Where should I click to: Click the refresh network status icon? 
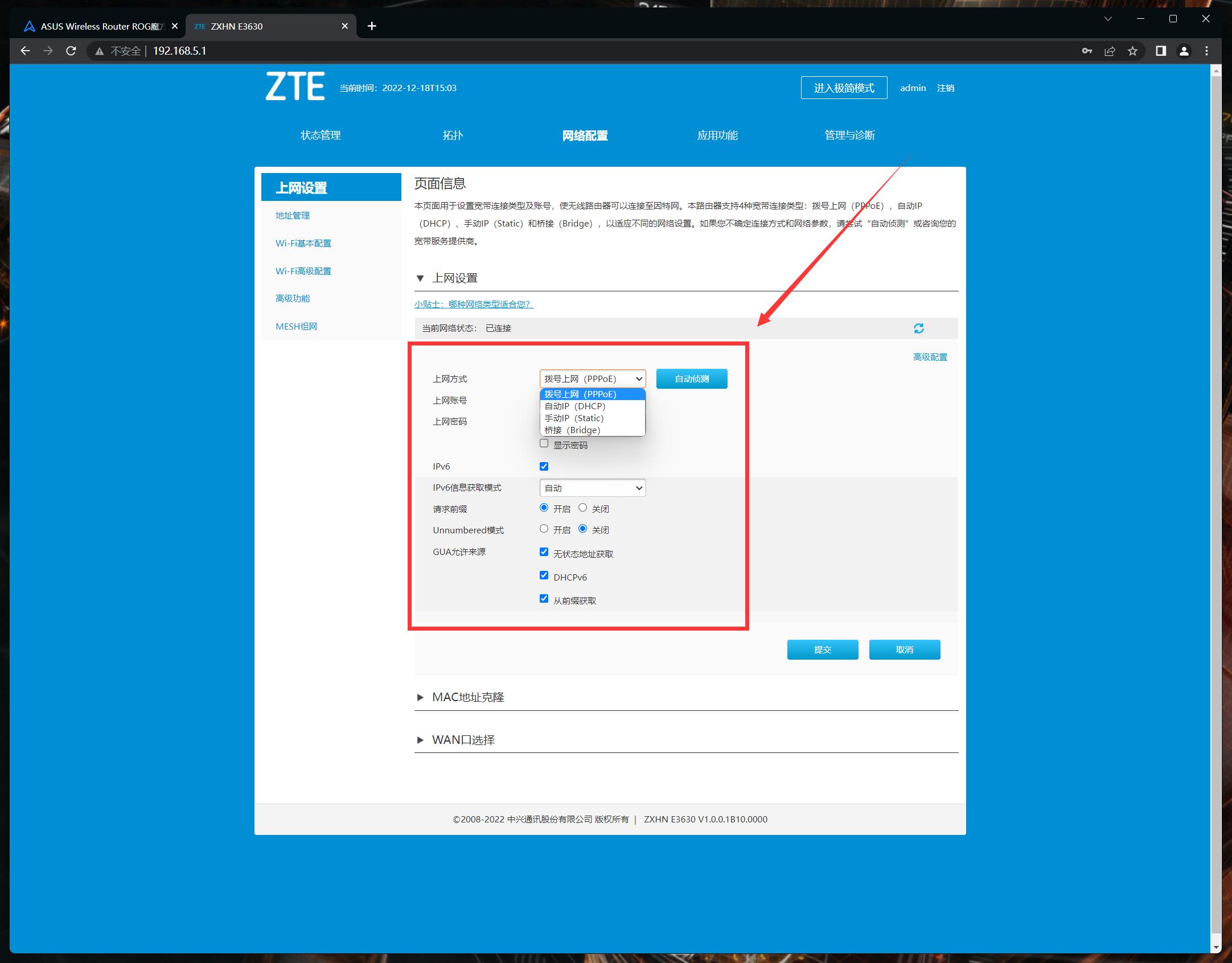pos(918,328)
